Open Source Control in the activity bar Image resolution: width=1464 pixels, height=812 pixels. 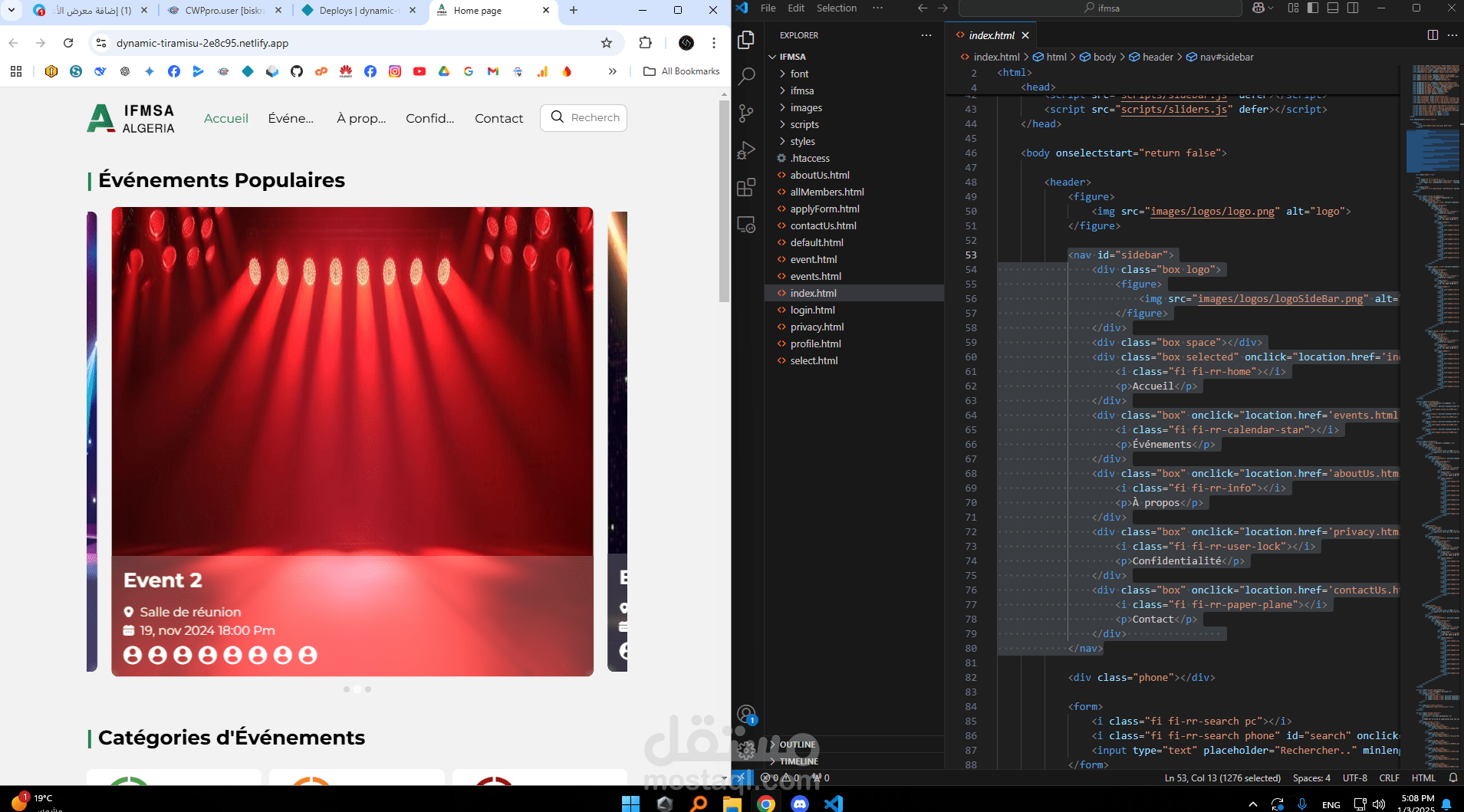(x=746, y=113)
